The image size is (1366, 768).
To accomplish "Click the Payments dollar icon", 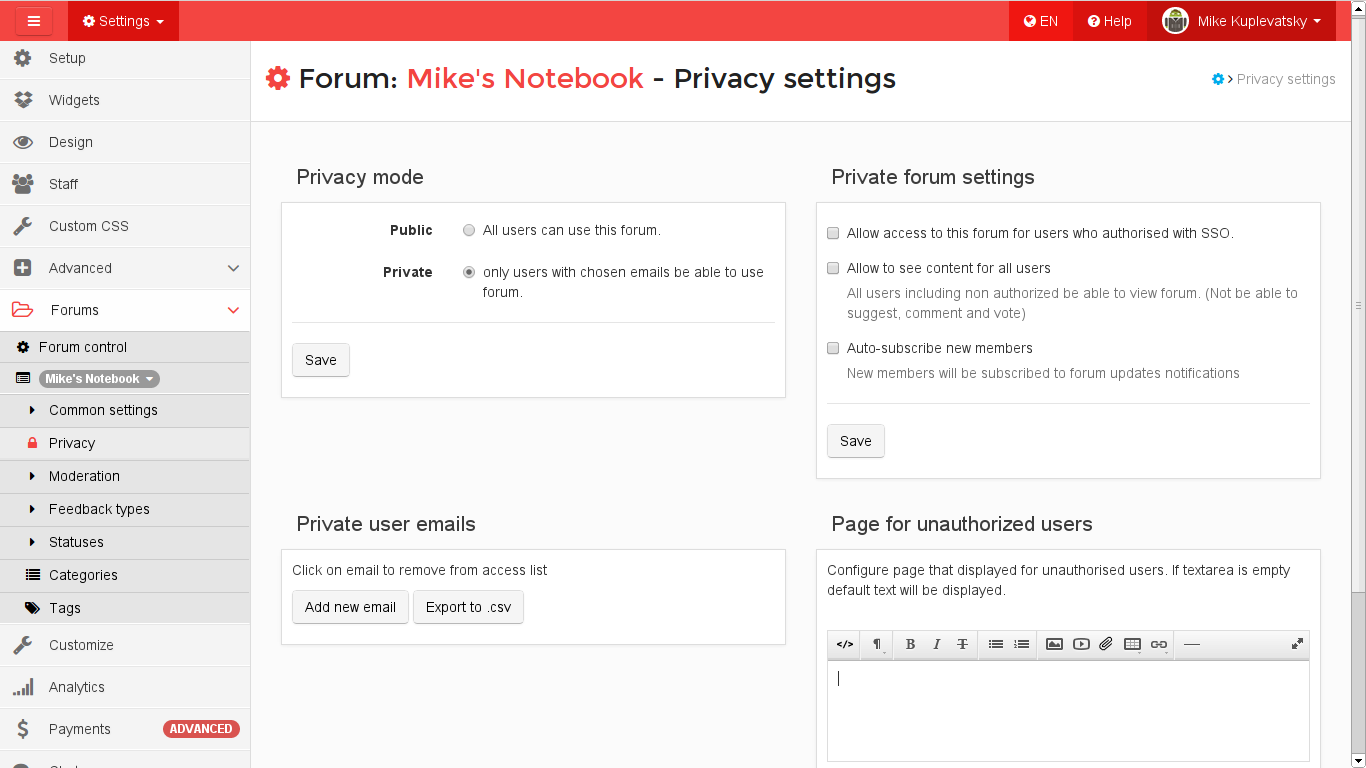I will click(x=22, y=729).
